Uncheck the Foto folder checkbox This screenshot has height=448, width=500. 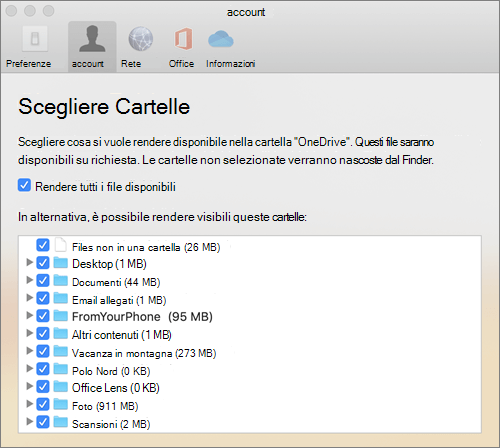(x=43, y=404)
